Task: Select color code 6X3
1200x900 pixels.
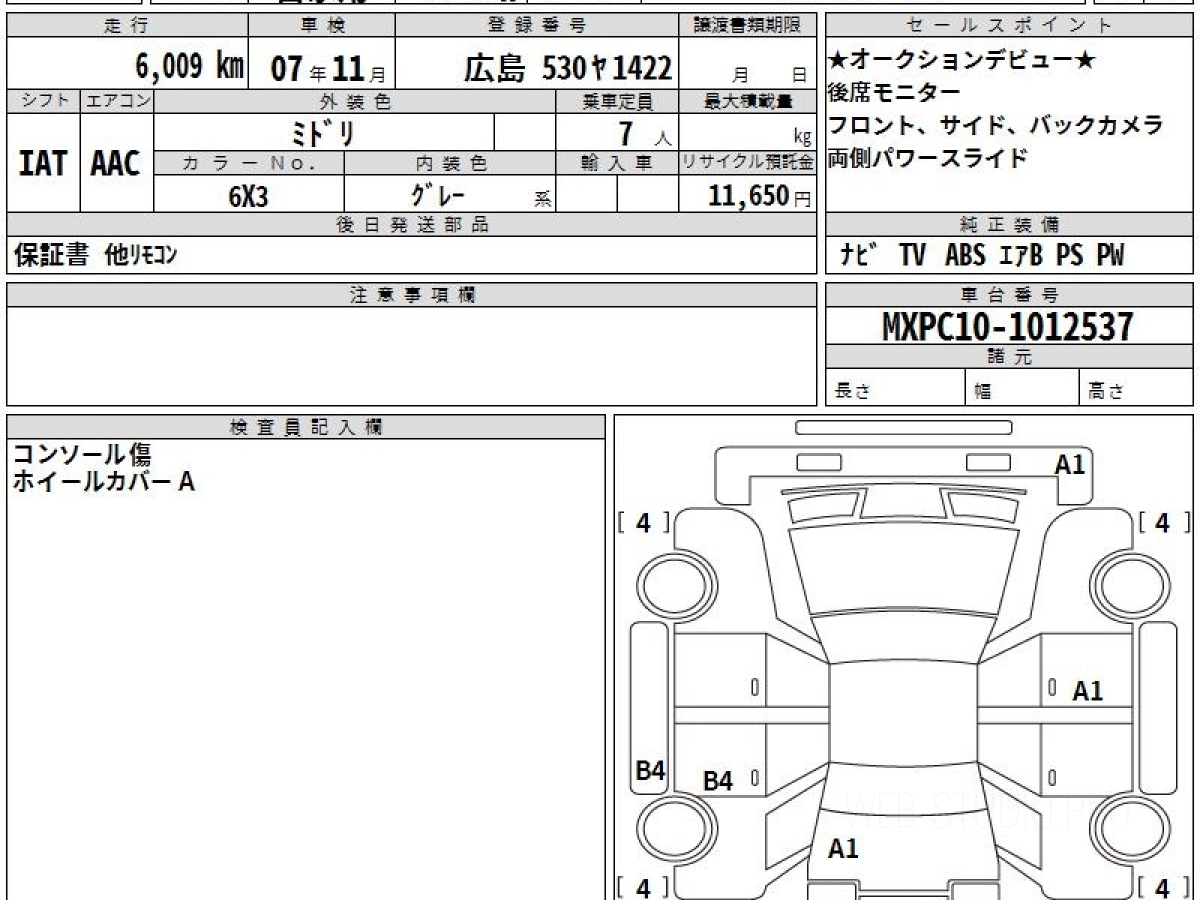Action: pos(248,196)
